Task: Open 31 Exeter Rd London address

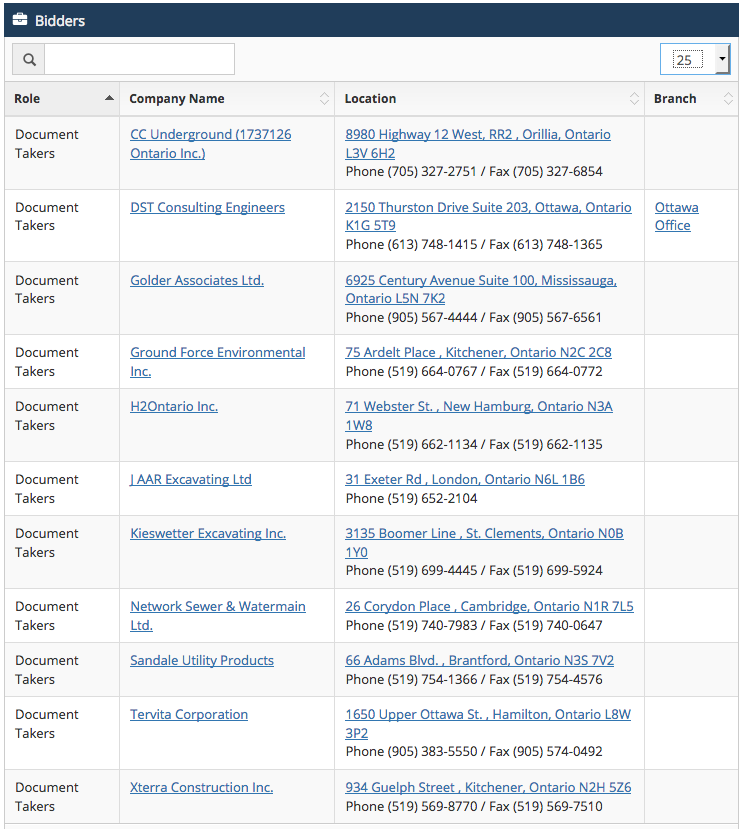Action: coord(465,479)
